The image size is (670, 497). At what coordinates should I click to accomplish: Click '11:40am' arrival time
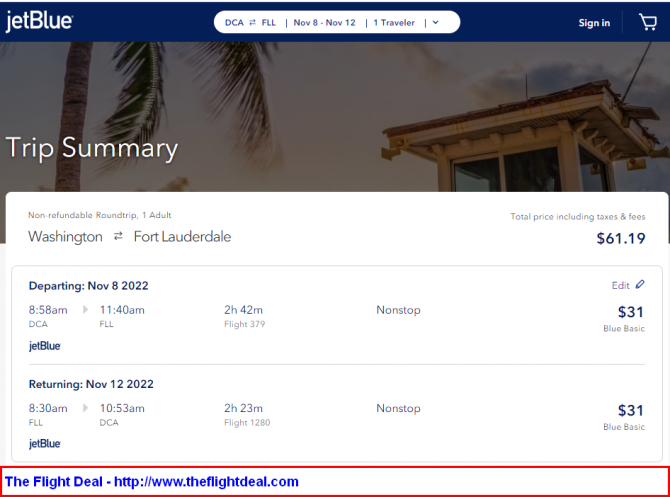pyautogui.click(x=122, y=310)
